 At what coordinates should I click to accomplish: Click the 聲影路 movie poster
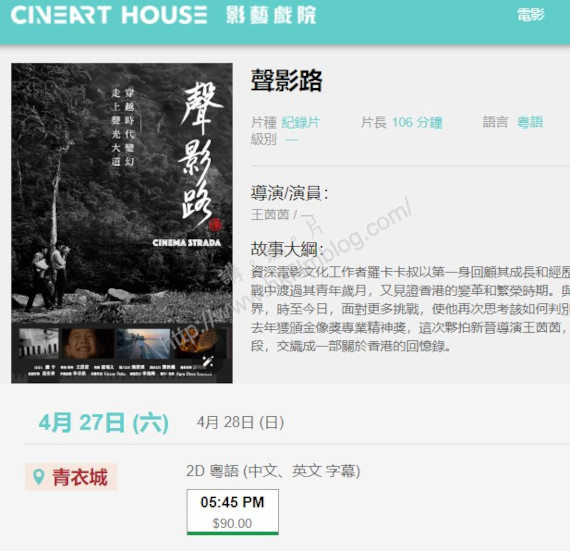tap(122, 223)
